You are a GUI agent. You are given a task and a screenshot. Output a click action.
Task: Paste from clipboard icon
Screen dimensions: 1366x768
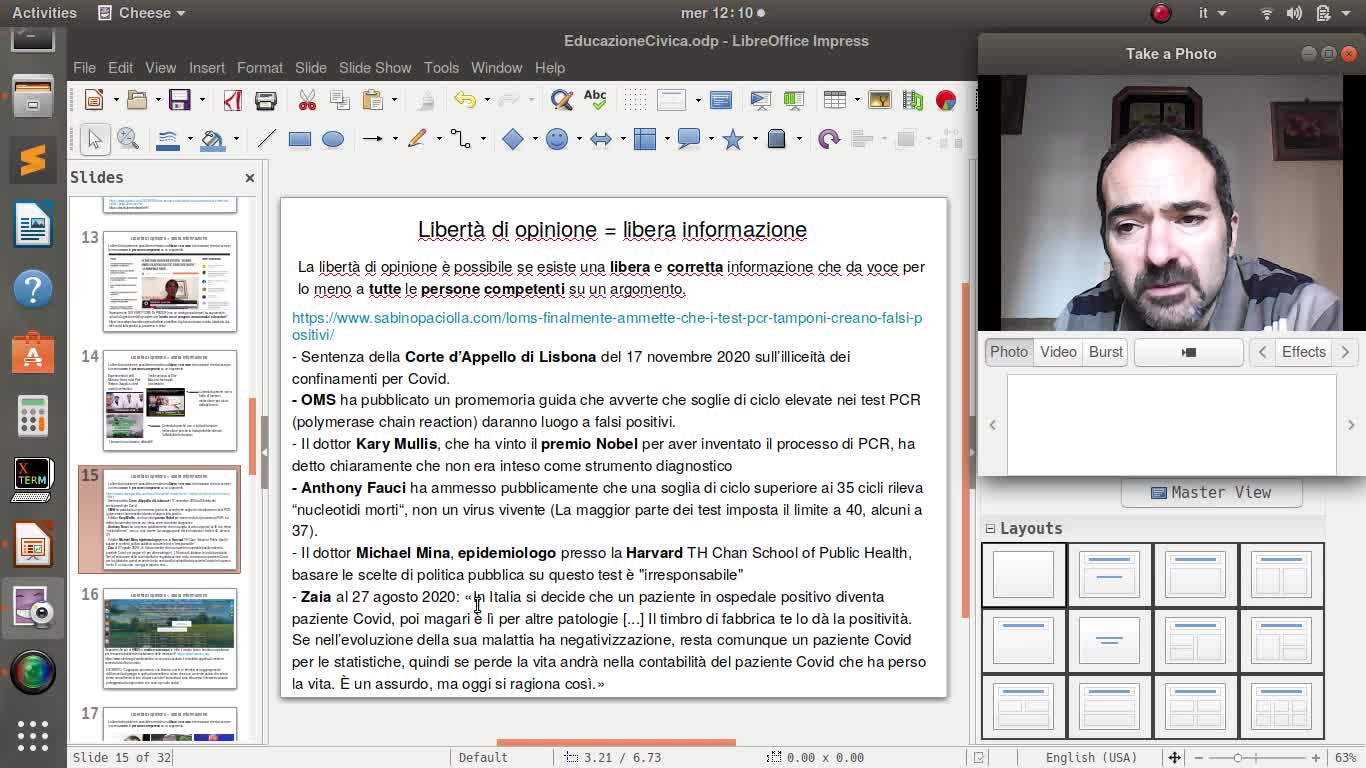point(372,100)
